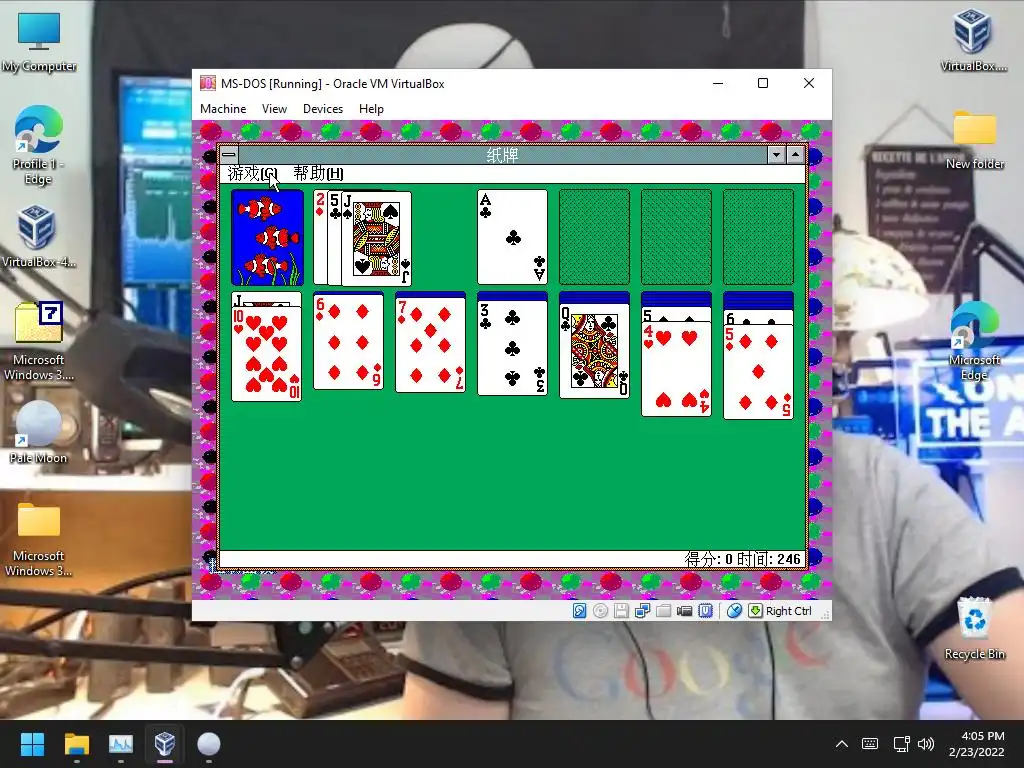The width and height of the screenshot is (1024, 768).
Task: Click the video capture camera icon in status bar
Action: (x=684, y=611)
